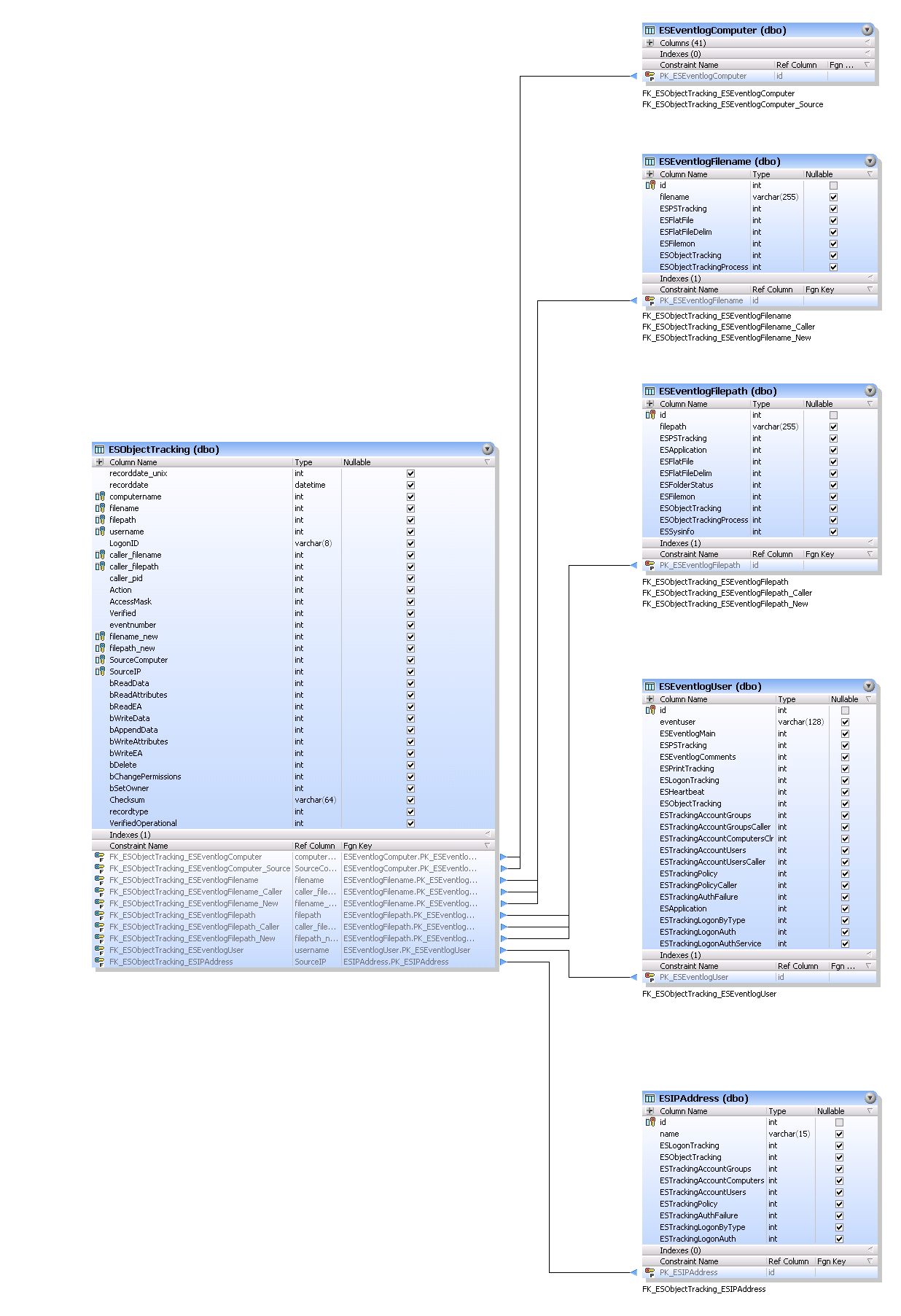901x1316 pixels.
Task: Click foreign key icon of FK_ESObjectTracking_ESEventlogUser row
Action: 100,951
